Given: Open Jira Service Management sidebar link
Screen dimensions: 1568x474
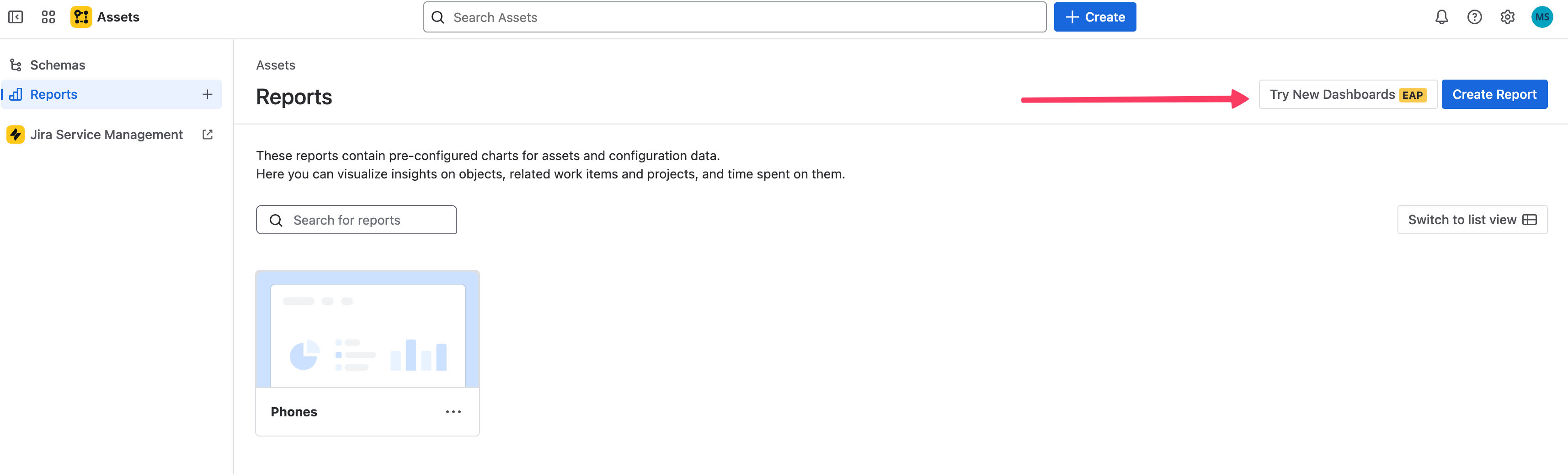Looking at the screenshot, I should 112,135.
